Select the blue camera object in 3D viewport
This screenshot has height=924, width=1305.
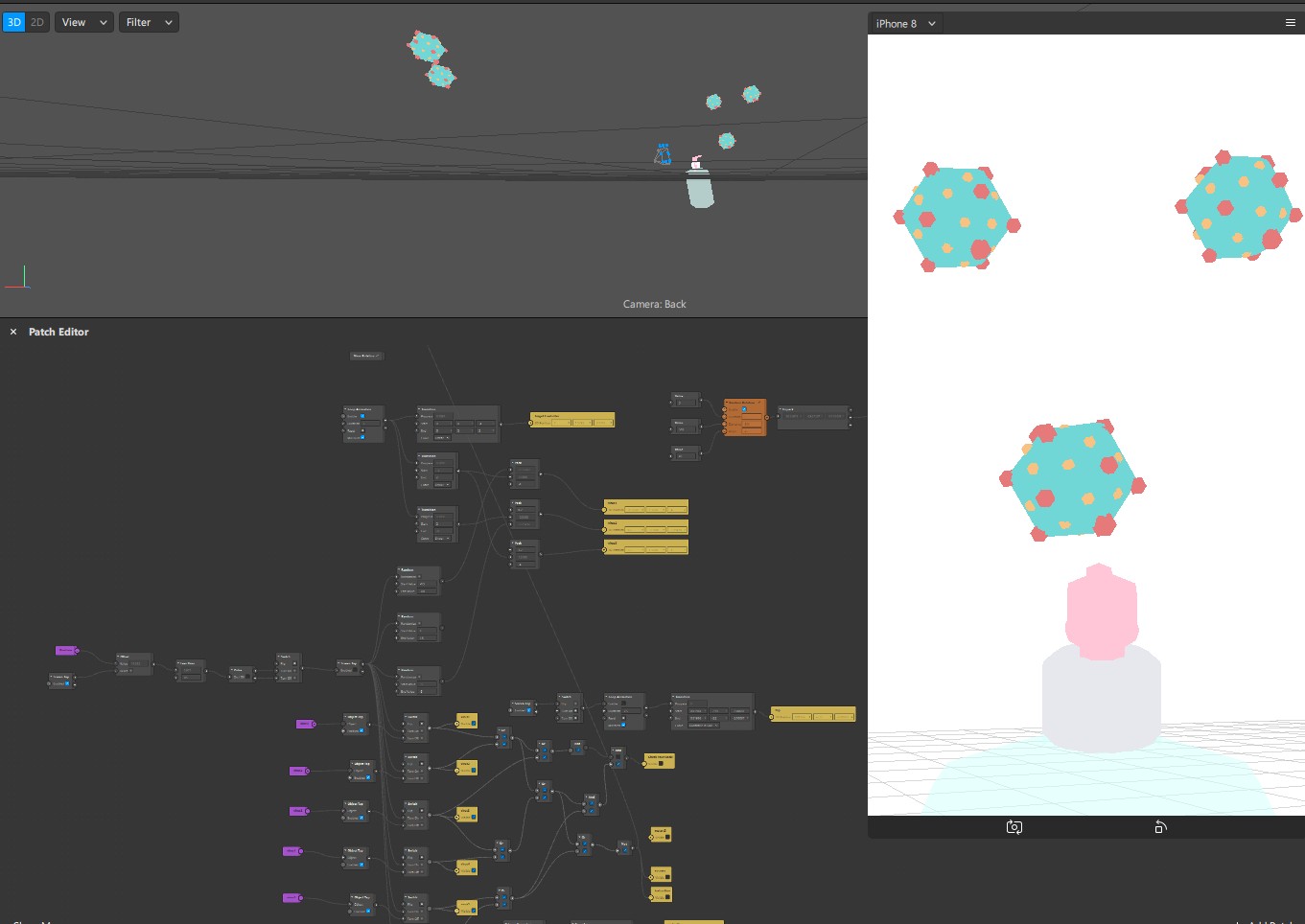[x=663, y=154]
